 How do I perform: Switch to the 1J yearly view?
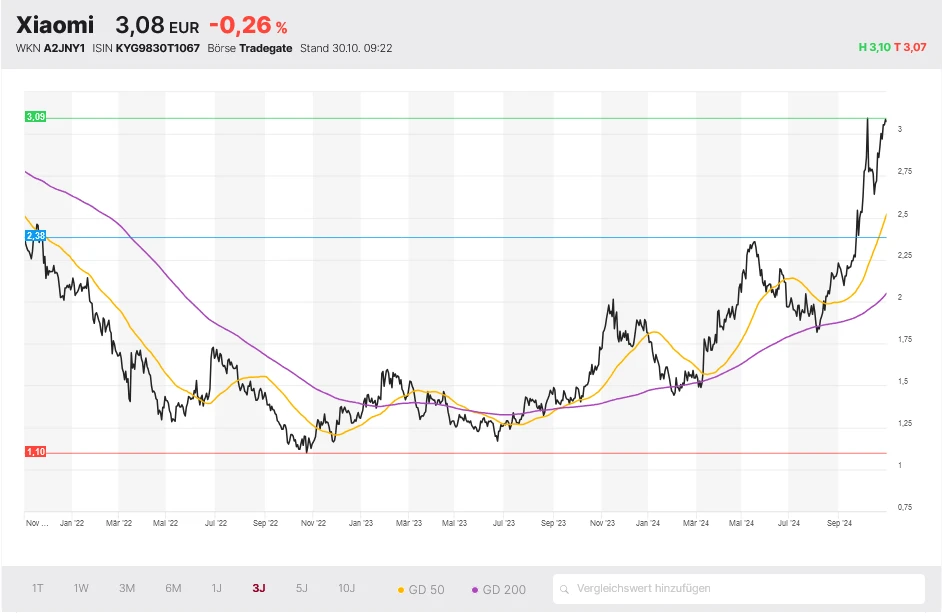point(216,589)
